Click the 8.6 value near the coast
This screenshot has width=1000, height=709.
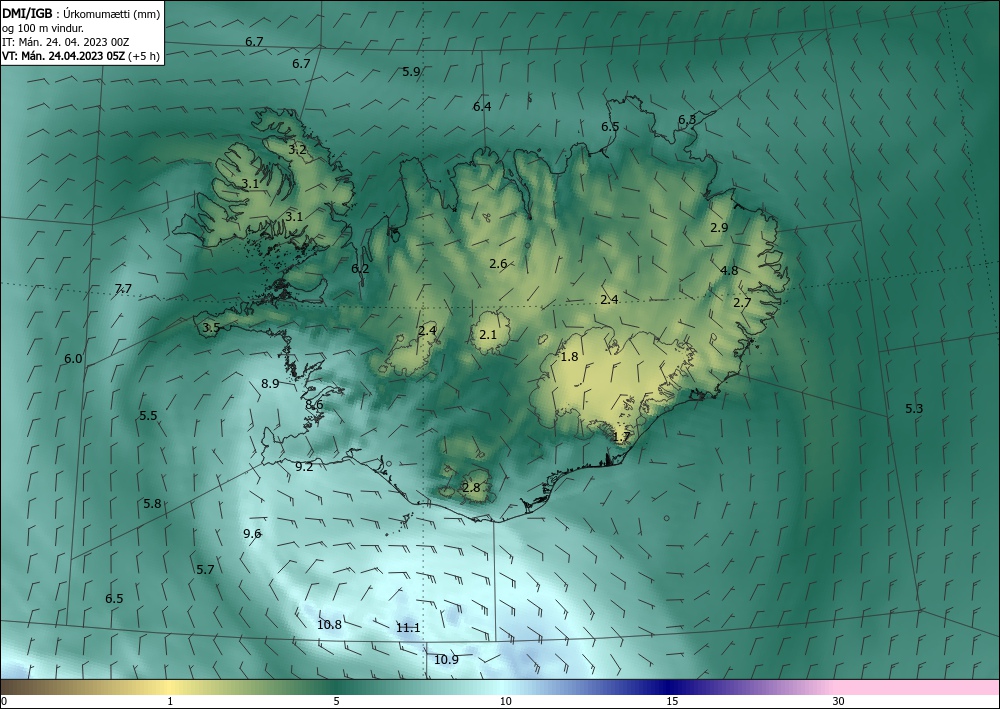tap(314, 405)
